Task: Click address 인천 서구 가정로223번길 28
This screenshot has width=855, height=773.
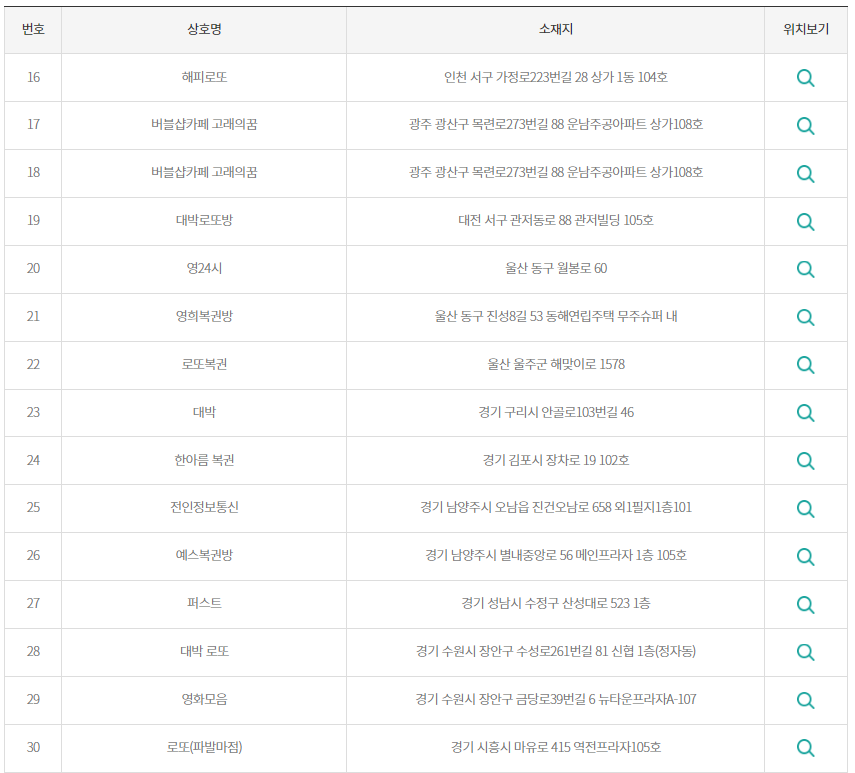Action: [x=555, y=77]
